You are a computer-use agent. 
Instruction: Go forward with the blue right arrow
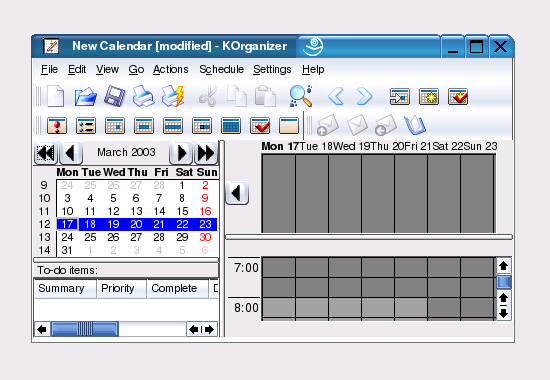coord(364,96)
